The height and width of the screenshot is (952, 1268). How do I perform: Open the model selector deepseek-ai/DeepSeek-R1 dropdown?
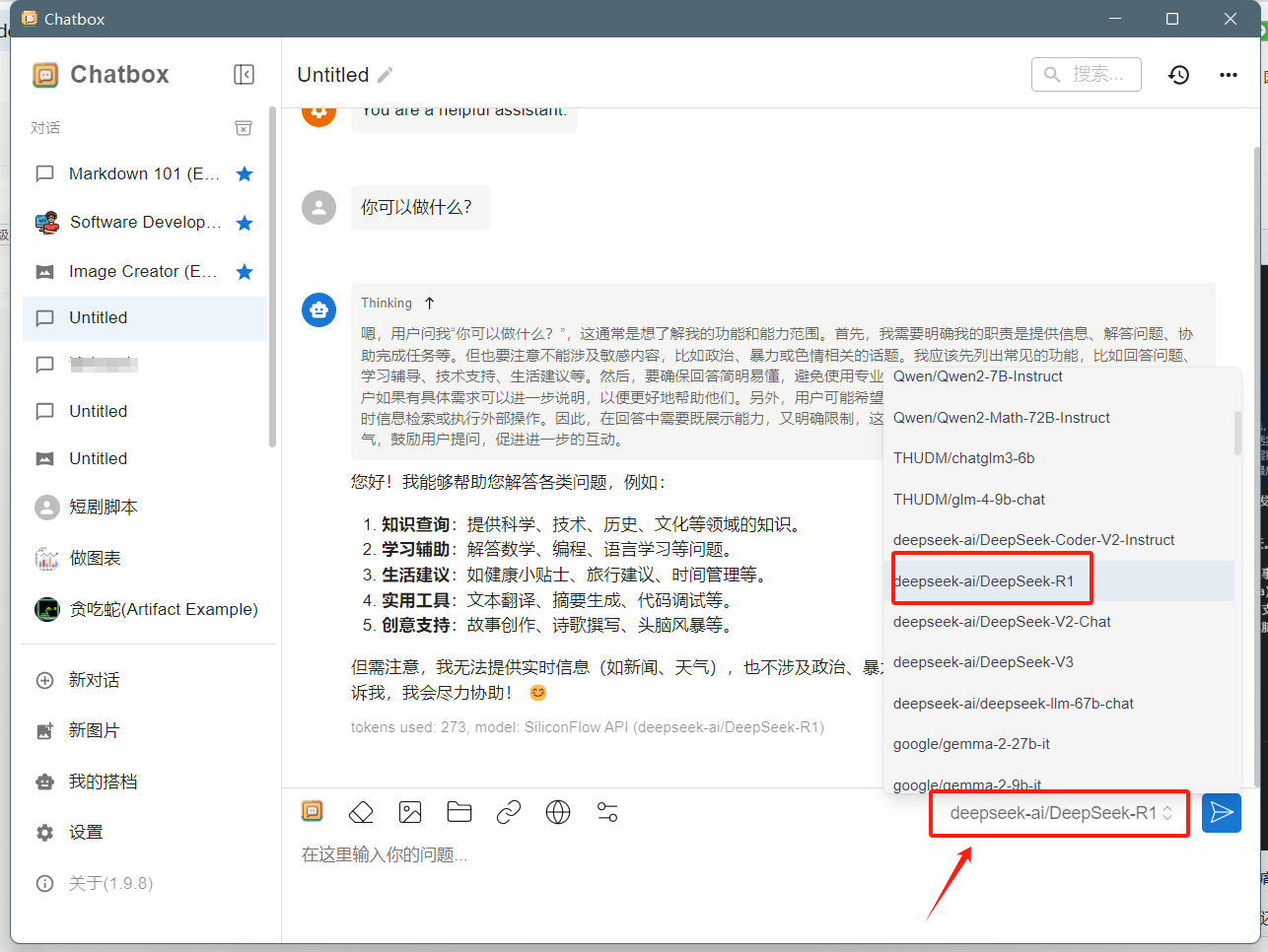tap(1060, 813)
